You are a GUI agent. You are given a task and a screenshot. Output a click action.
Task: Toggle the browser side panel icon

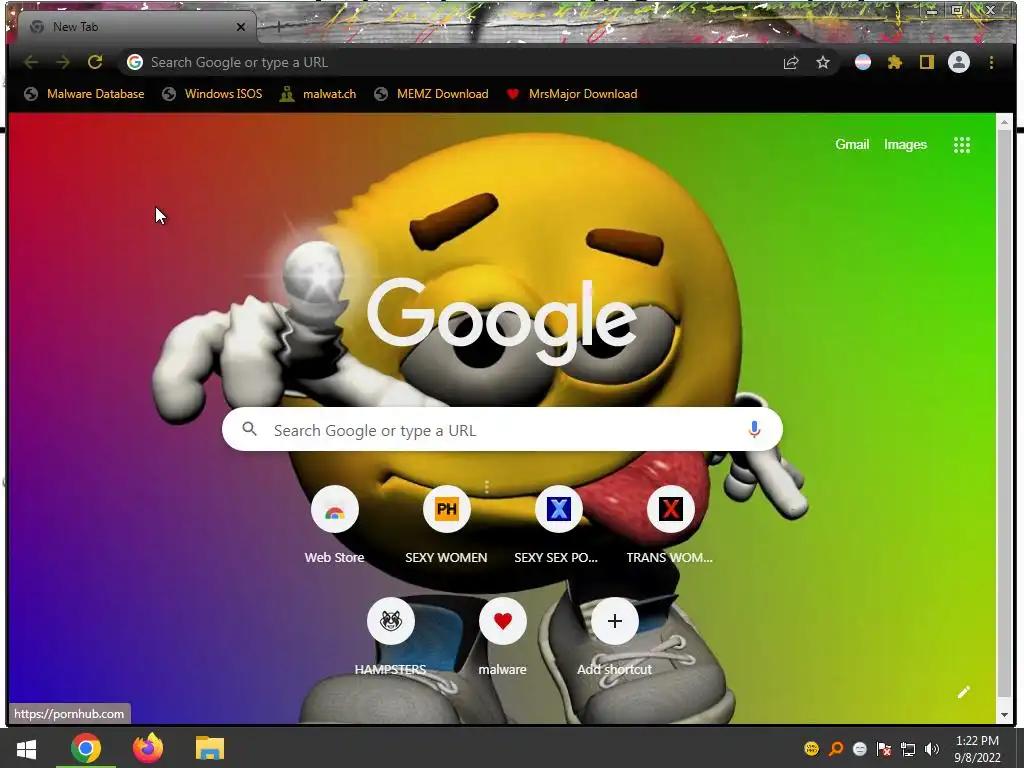click(x=927, y=62)
